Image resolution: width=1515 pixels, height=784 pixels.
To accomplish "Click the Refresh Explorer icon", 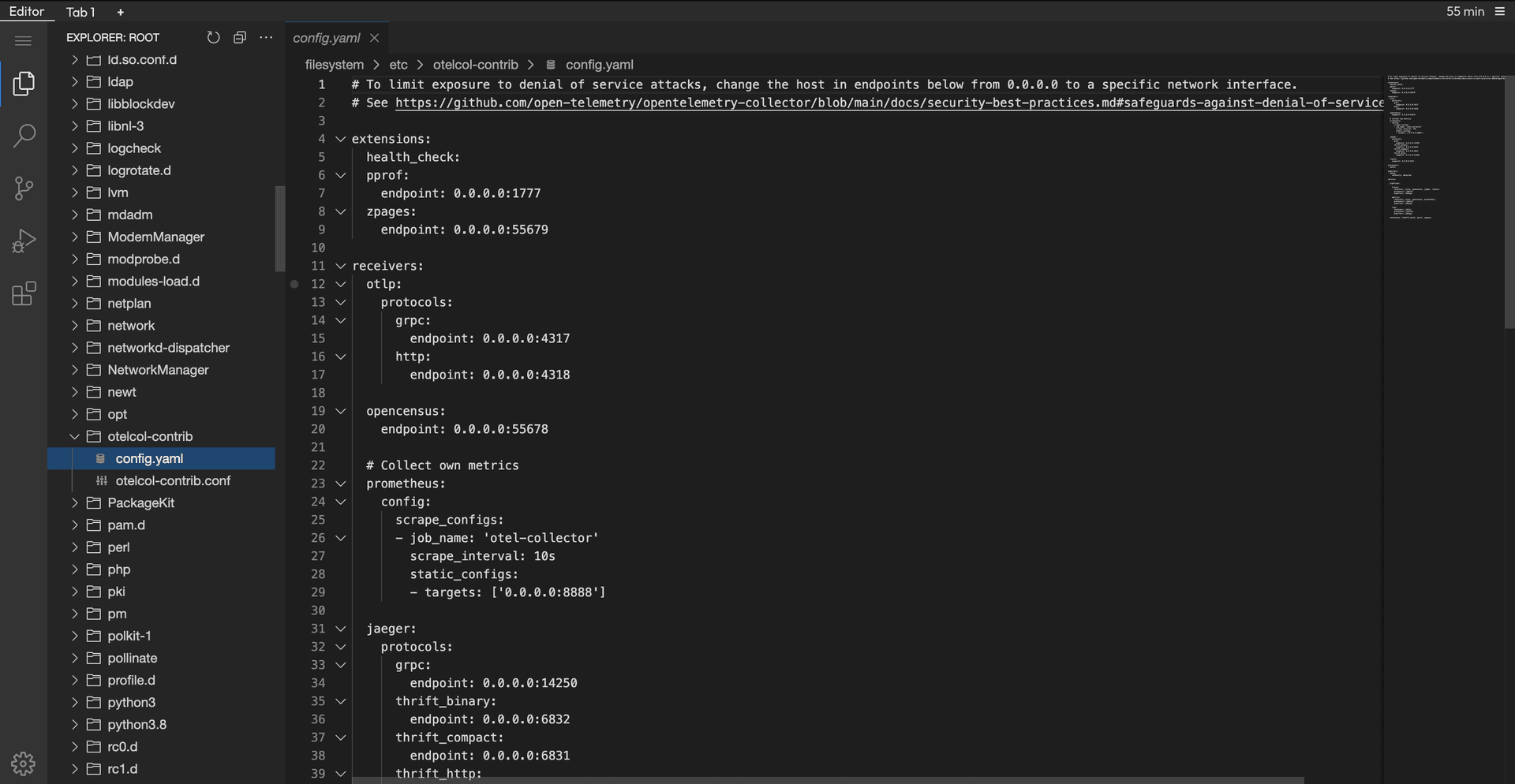I will click(213, 37).
